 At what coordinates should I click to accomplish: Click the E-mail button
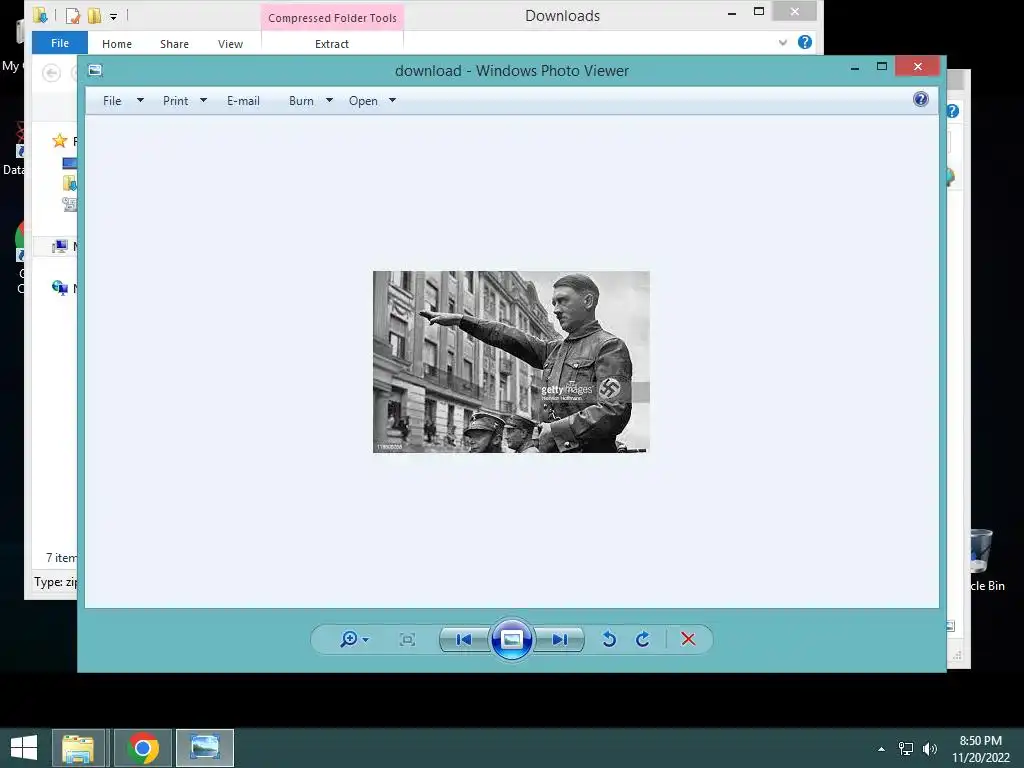[244, 101]
